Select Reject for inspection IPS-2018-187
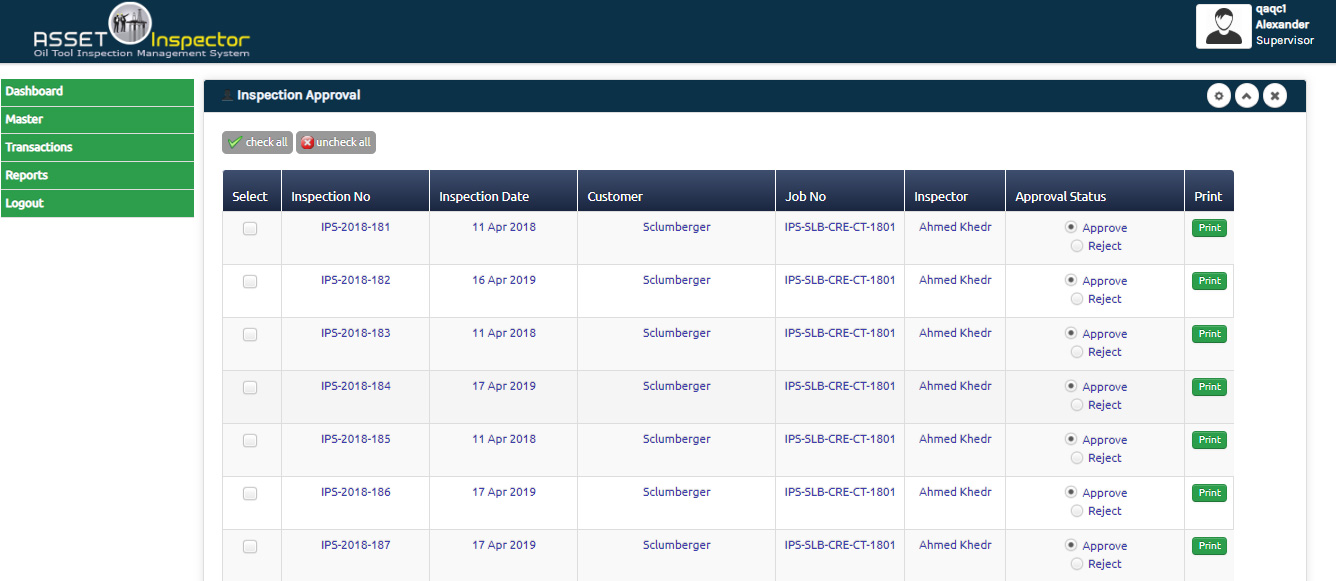 click(1077, 564)
